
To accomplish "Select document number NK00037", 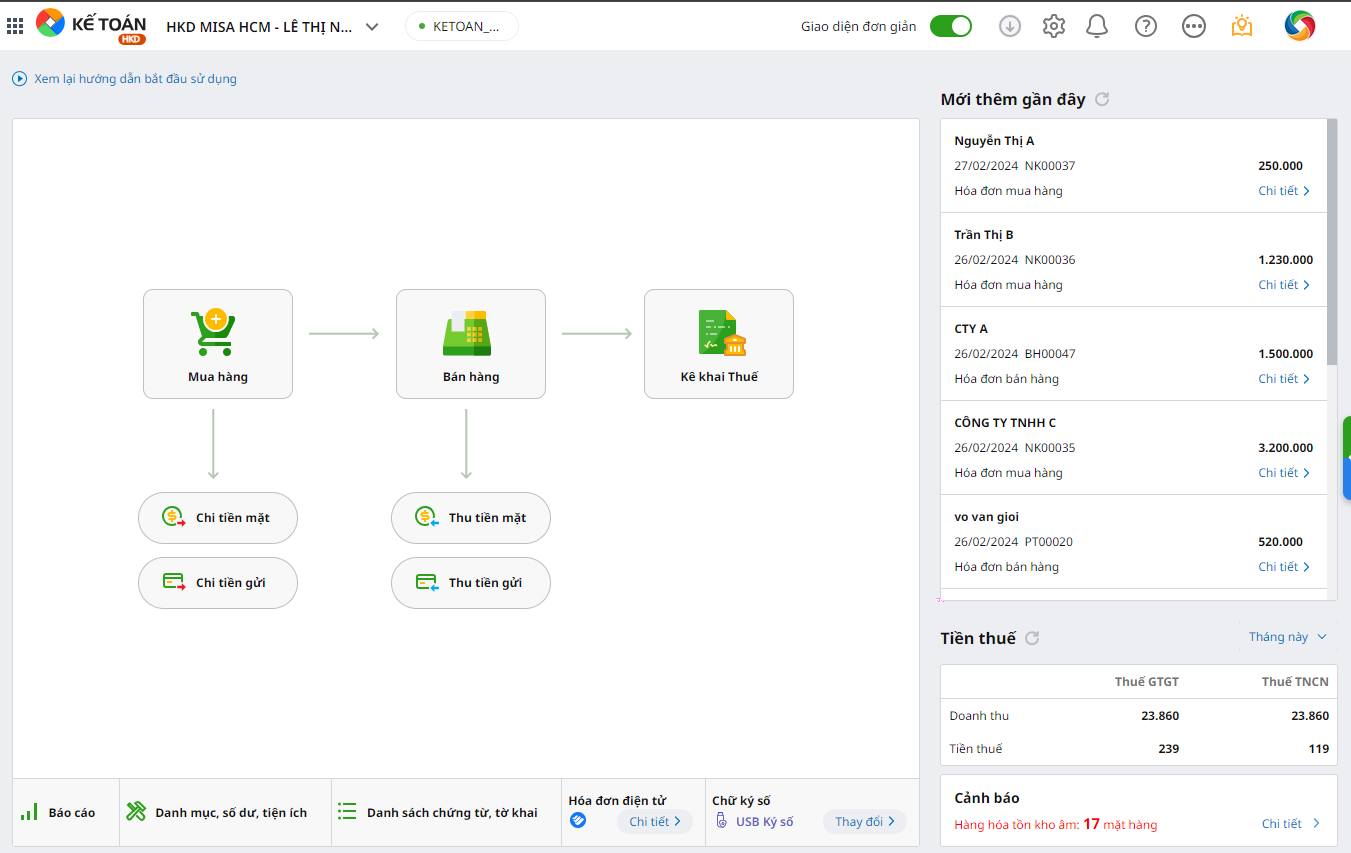I will coord(1050,166).
